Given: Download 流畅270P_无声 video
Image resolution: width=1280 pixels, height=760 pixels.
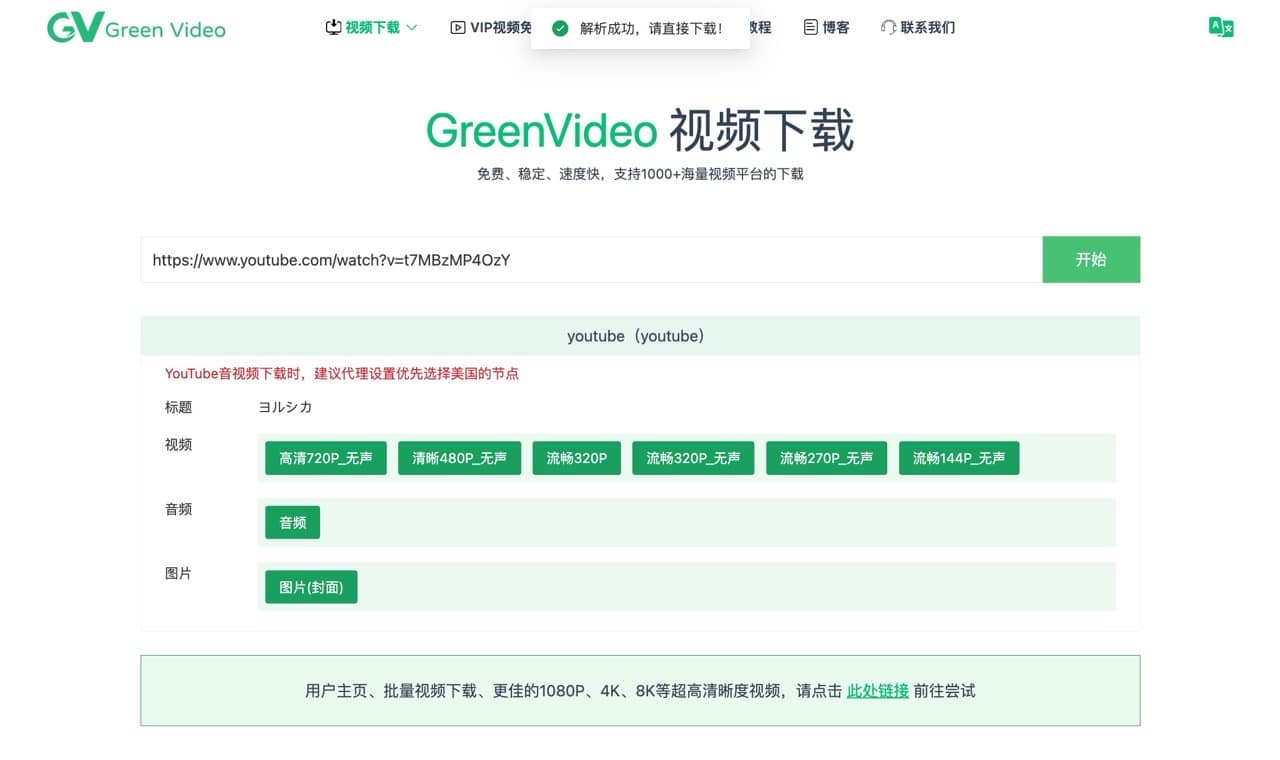Looking at the screenshot, I should point(827,458).
